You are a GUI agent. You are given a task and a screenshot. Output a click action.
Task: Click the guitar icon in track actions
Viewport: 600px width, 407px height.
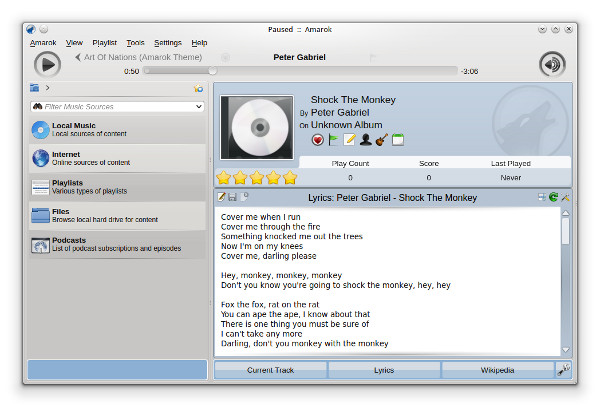pos(382,140)
